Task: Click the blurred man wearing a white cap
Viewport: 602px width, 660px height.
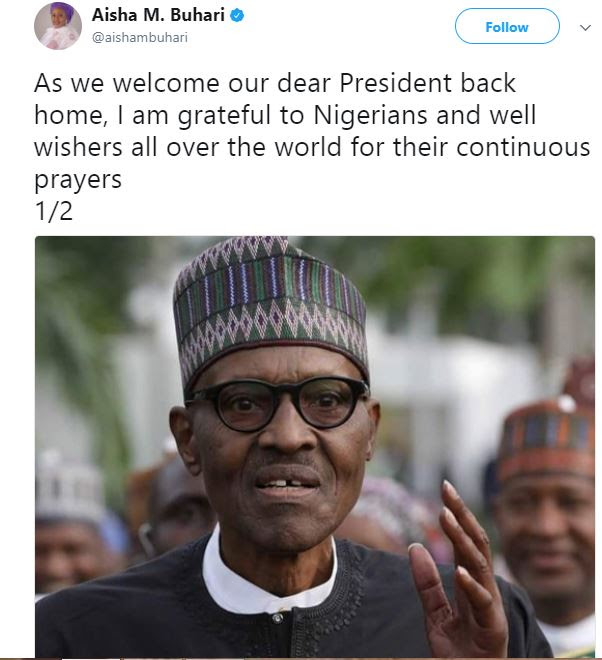Action: (74, 526)
